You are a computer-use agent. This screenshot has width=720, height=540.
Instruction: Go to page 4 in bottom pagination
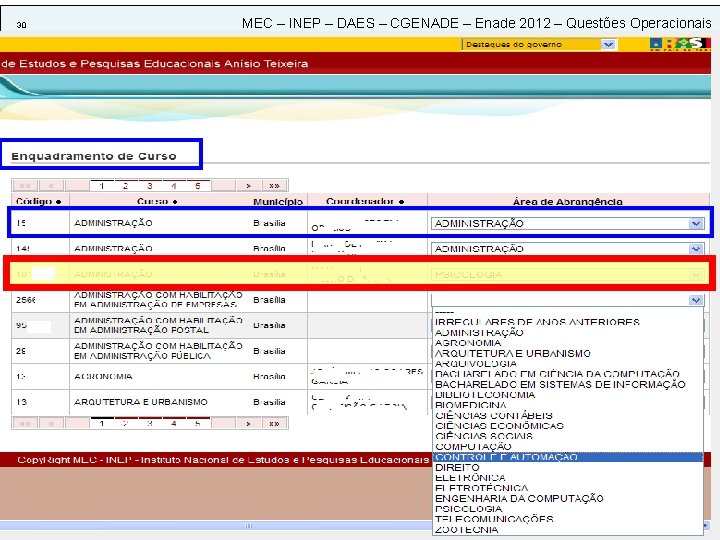[x=174, y=423]
